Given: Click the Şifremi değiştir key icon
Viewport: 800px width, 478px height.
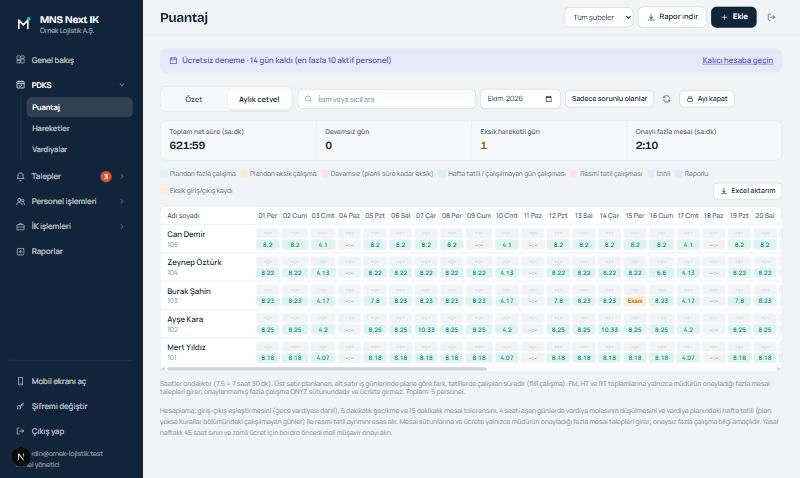Looking at the screenshot, I should click(20, 406).
